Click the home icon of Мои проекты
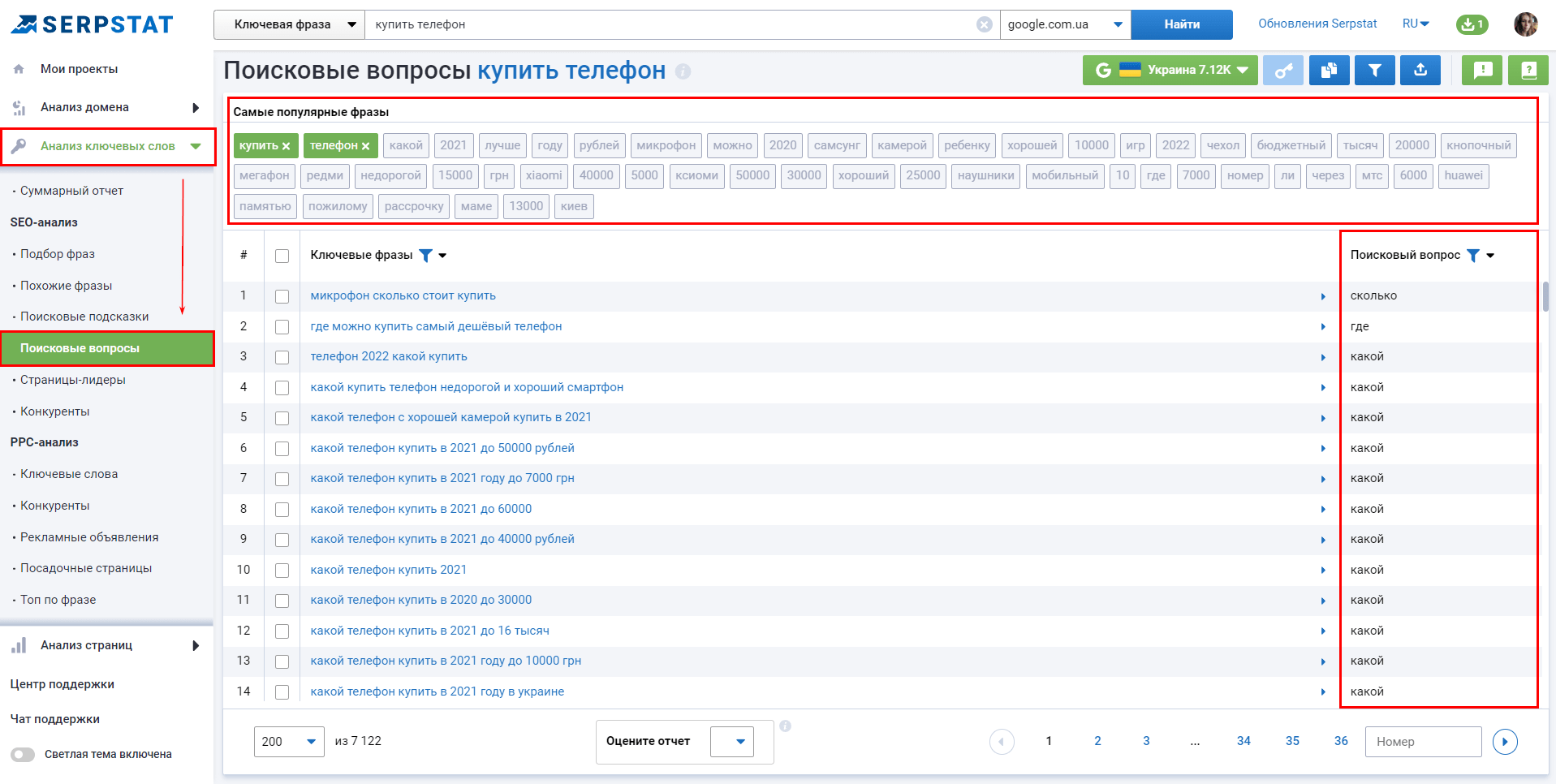 19,69
